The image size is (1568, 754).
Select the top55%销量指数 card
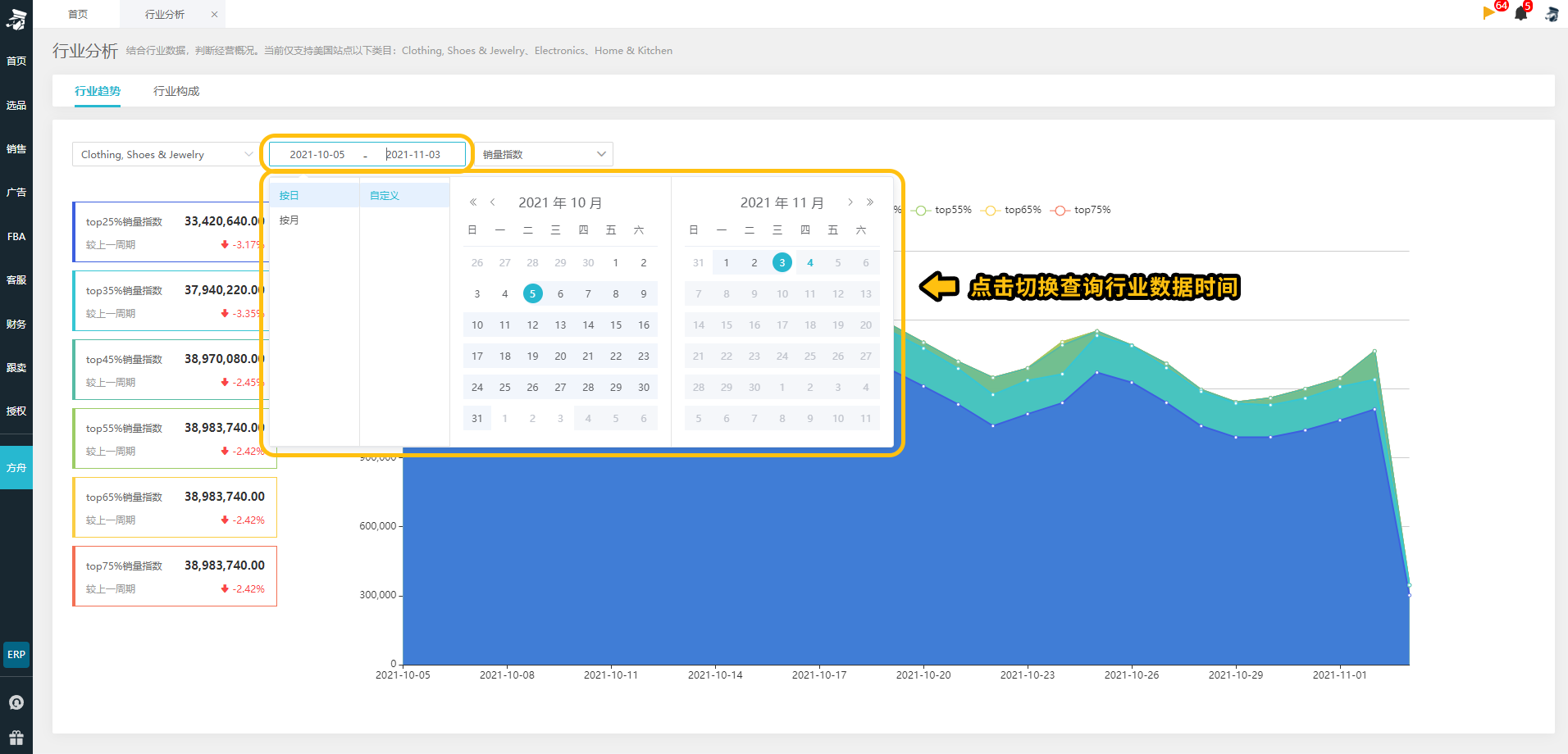(x=175, y=438)
